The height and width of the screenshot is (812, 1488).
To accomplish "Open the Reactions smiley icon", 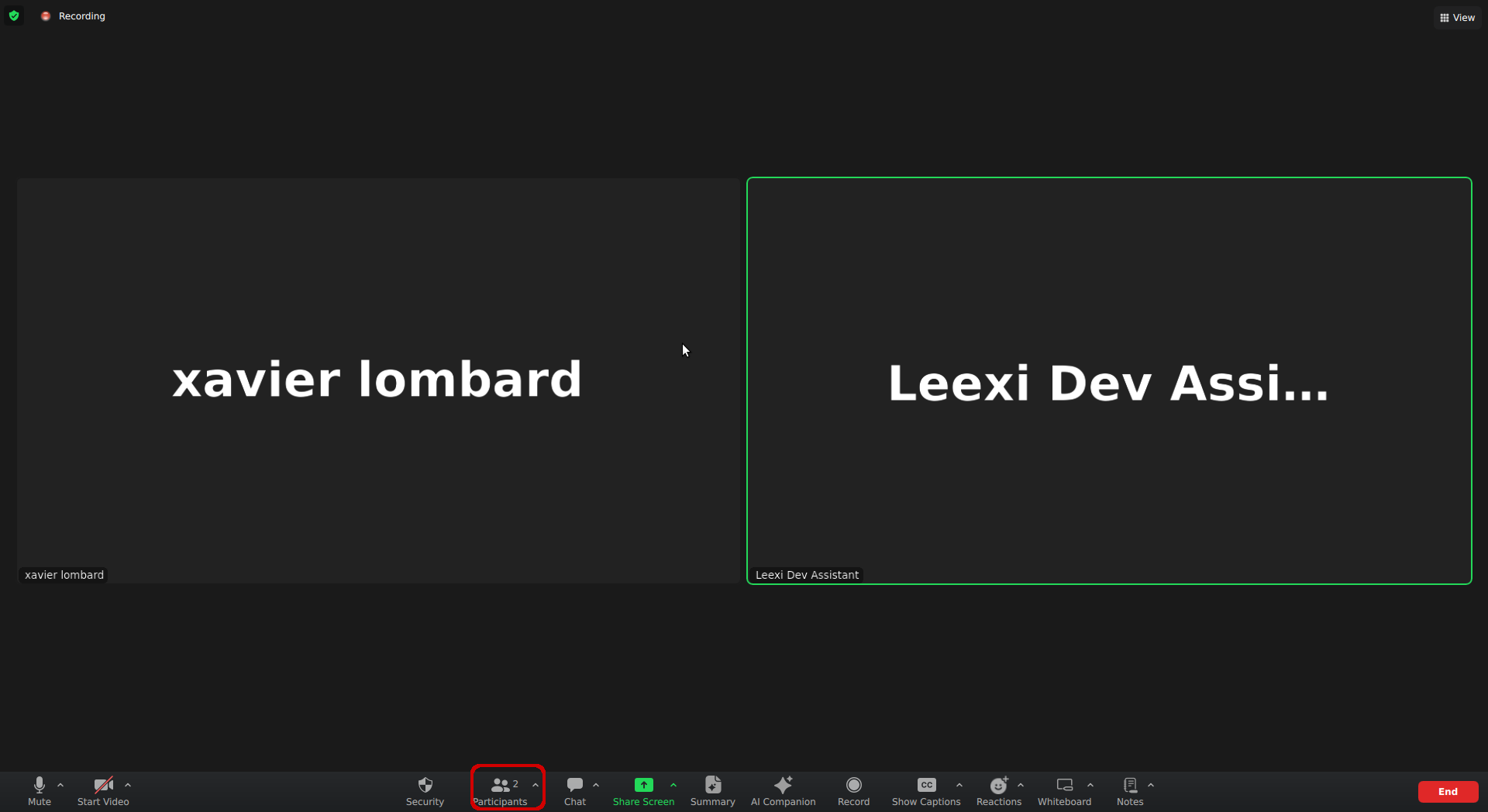I will pos(998,785).
